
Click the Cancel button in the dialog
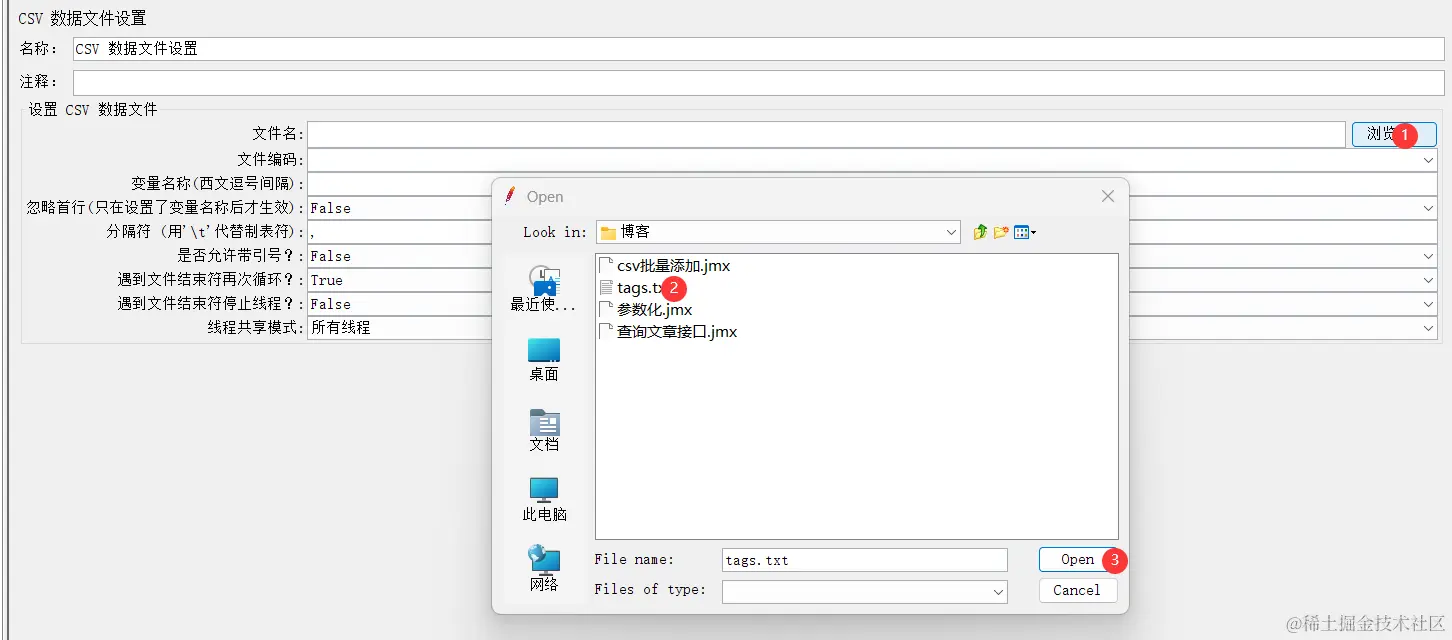1078,590
